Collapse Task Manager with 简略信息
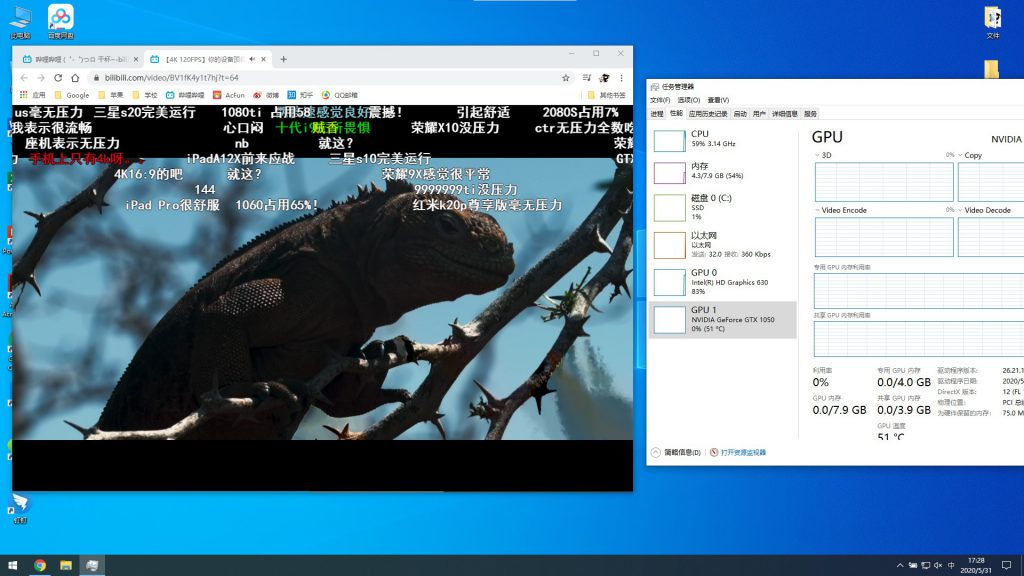Screen dimensions: 1024x576 (x=676, y=452)
